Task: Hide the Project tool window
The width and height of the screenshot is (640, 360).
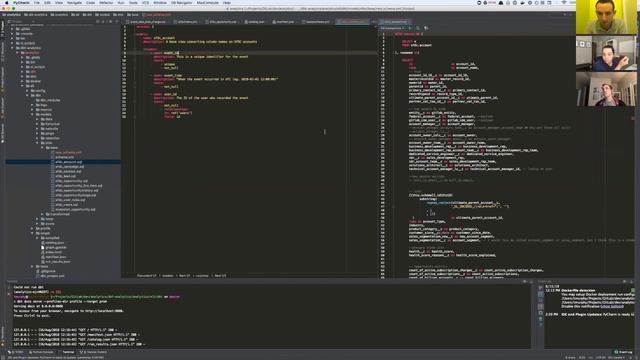Action: (116, 22)
